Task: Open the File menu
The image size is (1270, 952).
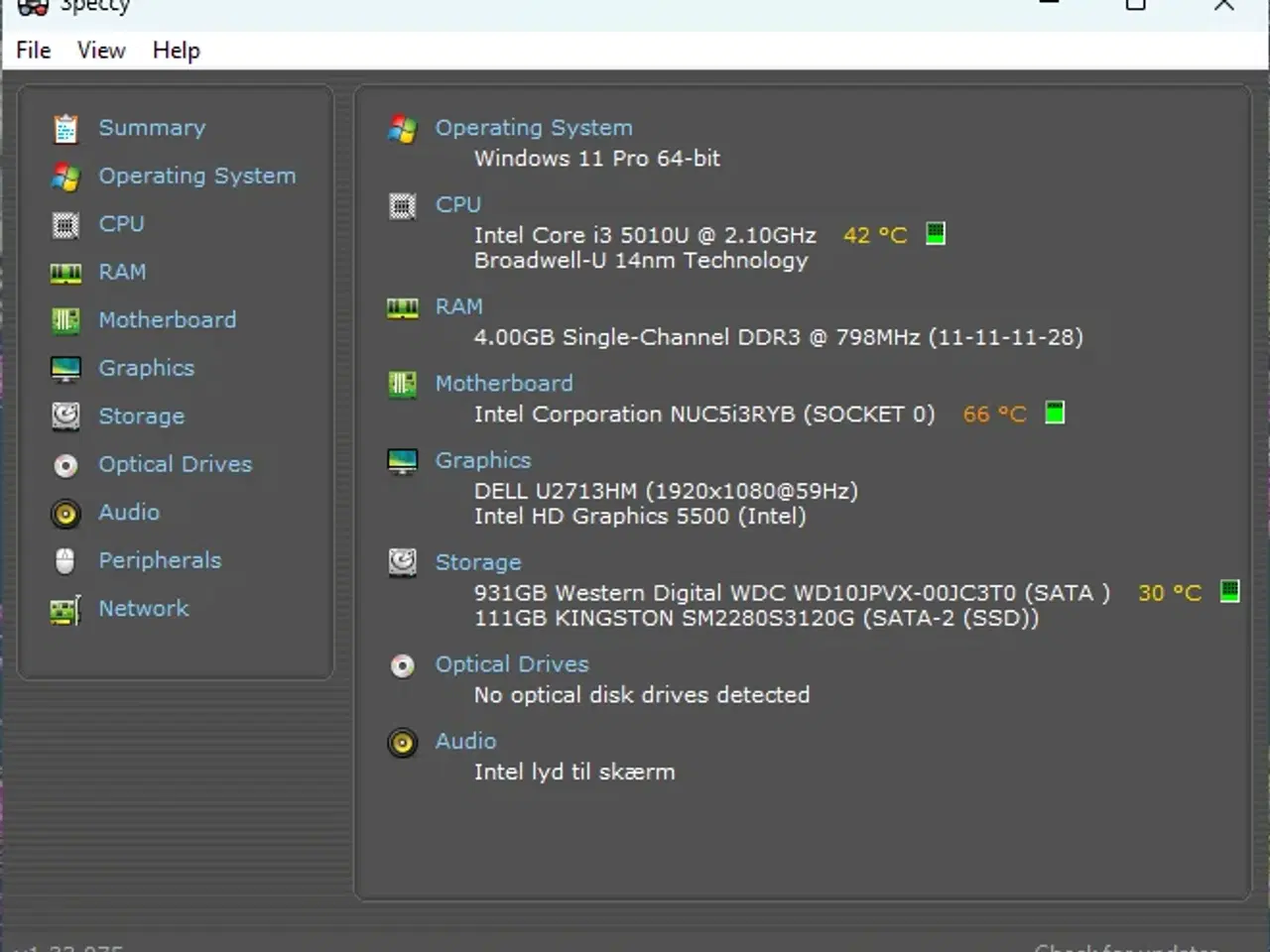Action: coord(33,50)
